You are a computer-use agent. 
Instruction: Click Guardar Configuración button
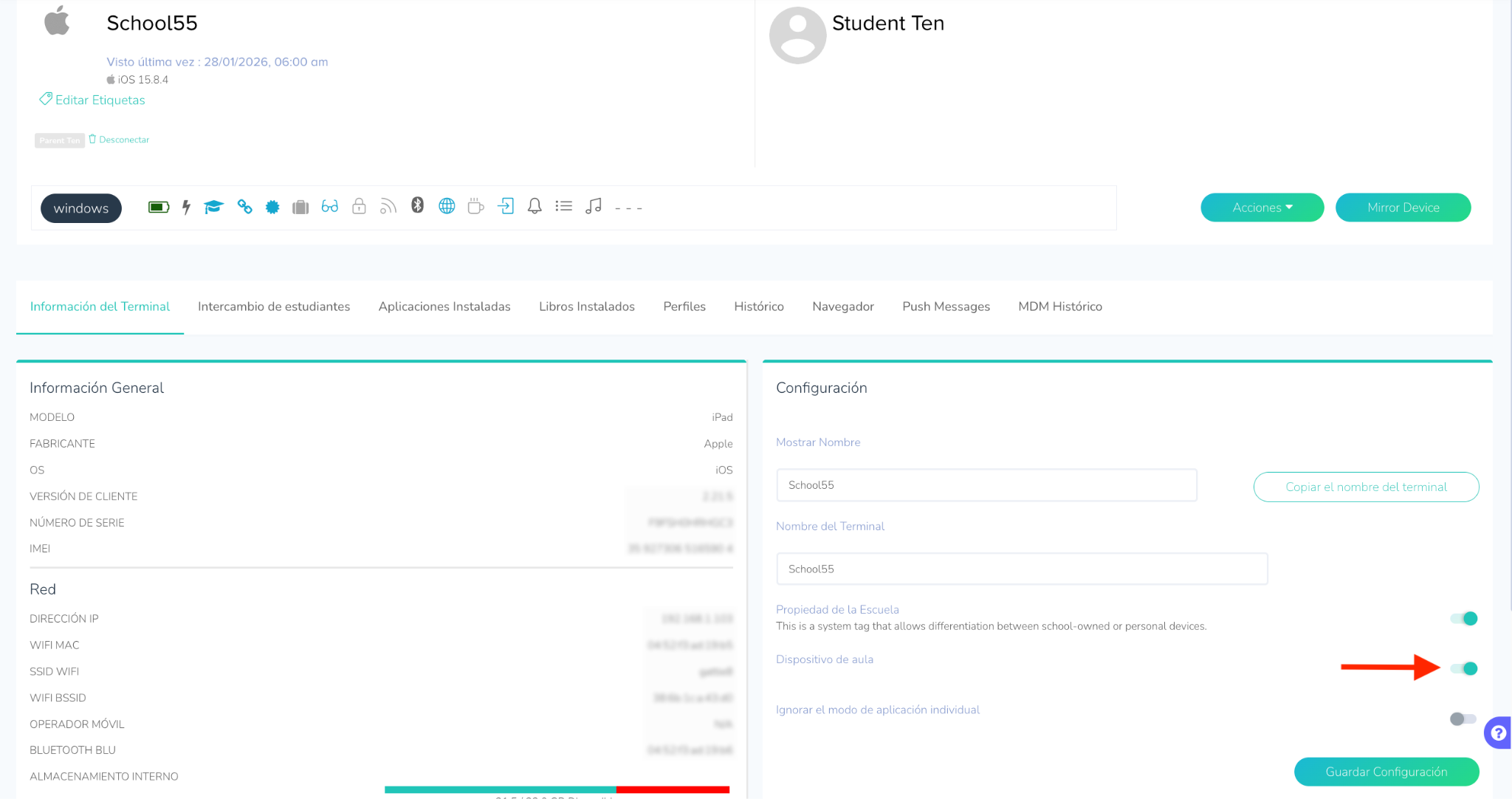(1386, 772)
